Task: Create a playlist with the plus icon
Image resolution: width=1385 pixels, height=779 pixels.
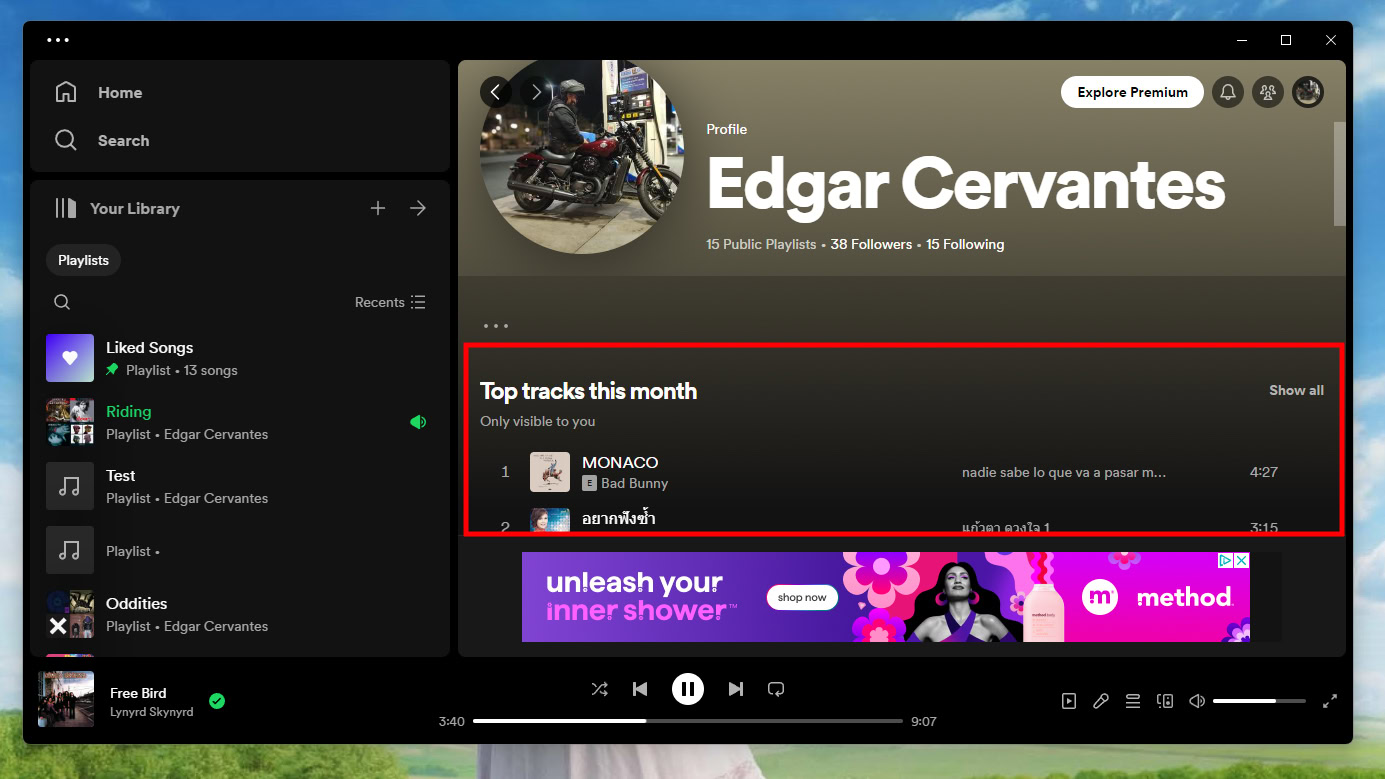Action: pyautogui.click(x=378, y=208)
